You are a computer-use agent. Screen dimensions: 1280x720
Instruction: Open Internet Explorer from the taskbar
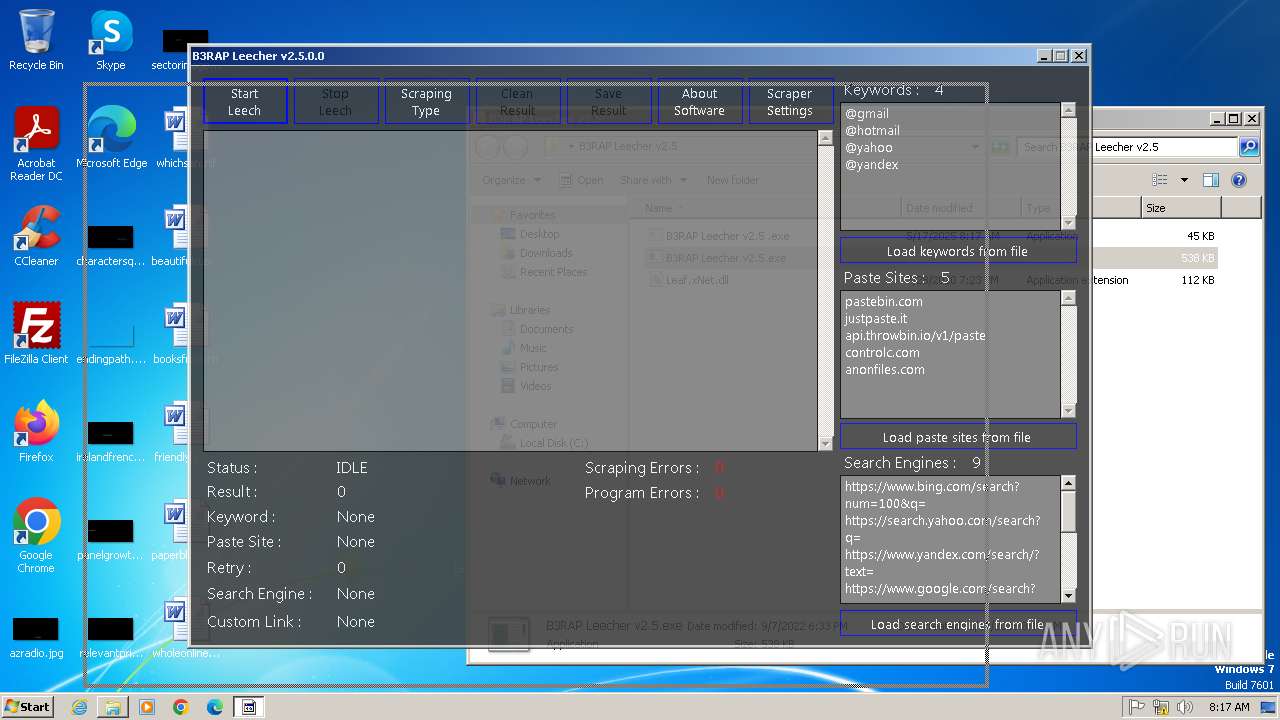coord(79,707)
